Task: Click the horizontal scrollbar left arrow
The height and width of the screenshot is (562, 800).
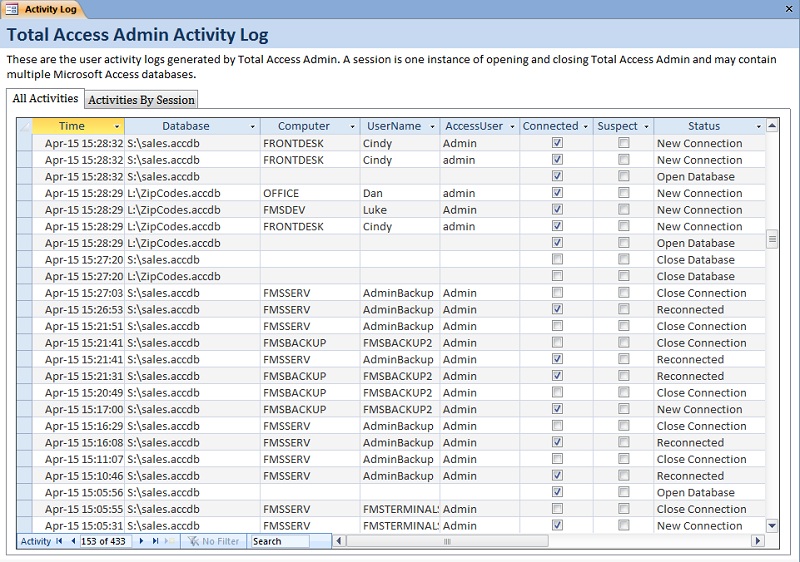Action: tap(339, 541)
